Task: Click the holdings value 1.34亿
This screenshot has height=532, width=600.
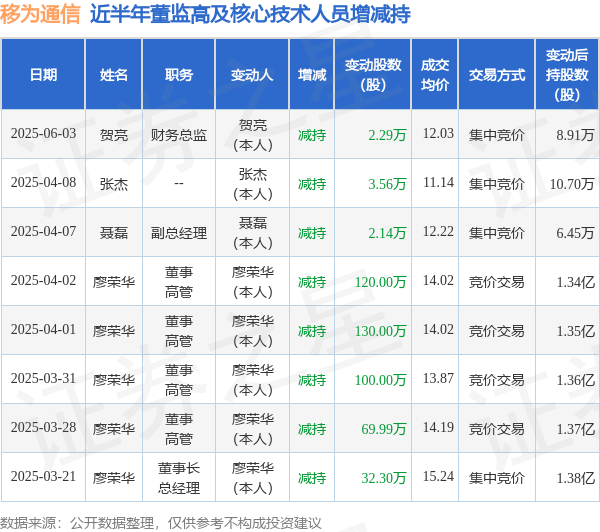Action: tap(576, 282)
